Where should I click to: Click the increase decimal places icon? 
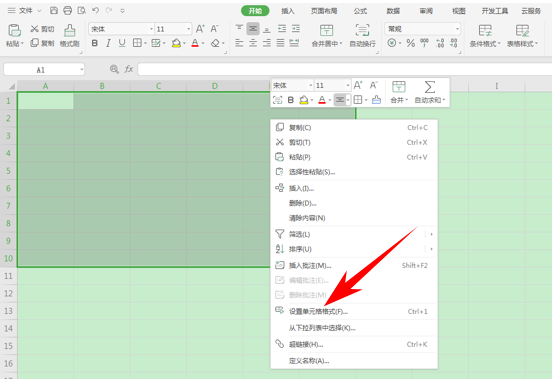click(x=440, y=43)
